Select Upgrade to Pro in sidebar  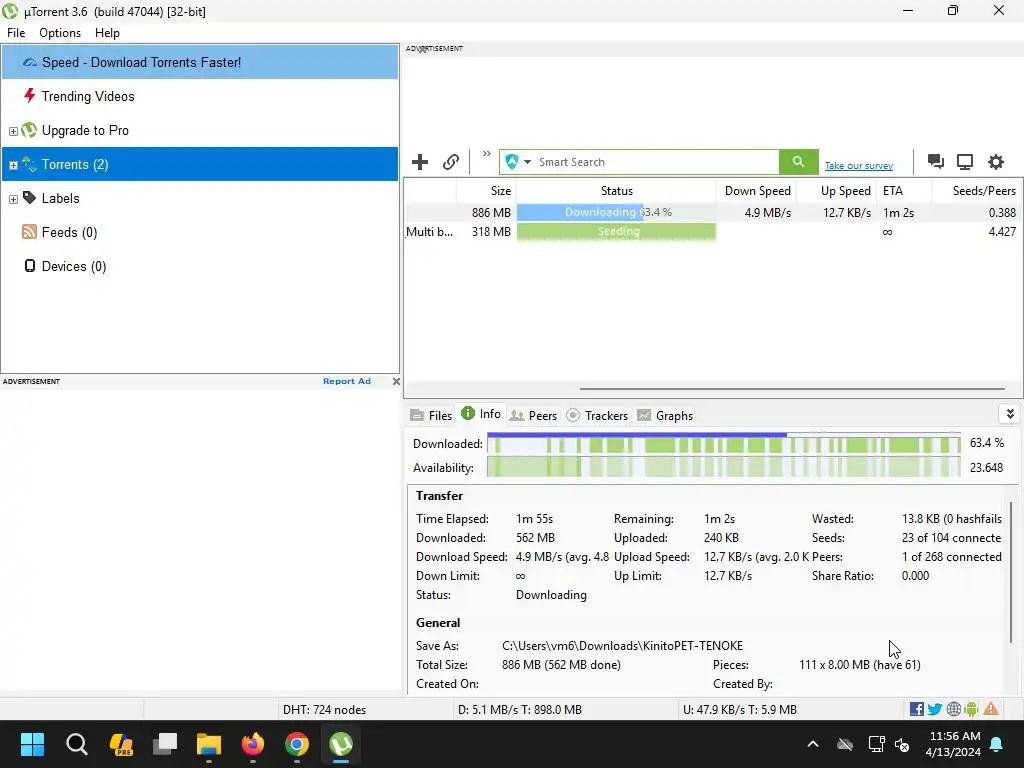click(200, 130)
